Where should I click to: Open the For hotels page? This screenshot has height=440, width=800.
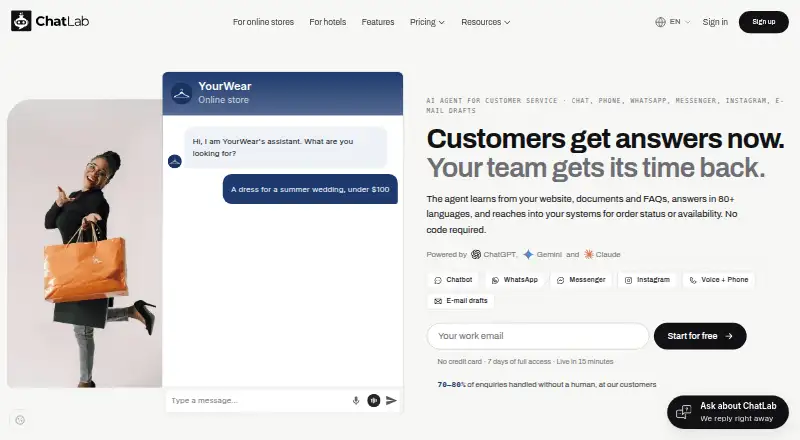click(328, 22)
